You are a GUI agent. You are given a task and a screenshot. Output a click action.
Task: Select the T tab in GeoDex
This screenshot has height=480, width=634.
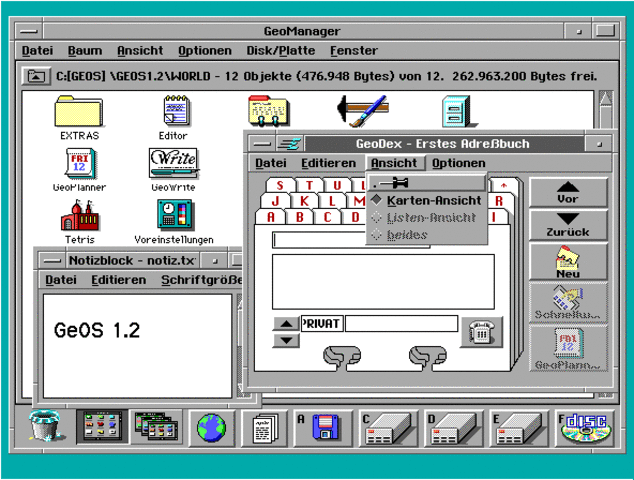click(x=309, y=185)
